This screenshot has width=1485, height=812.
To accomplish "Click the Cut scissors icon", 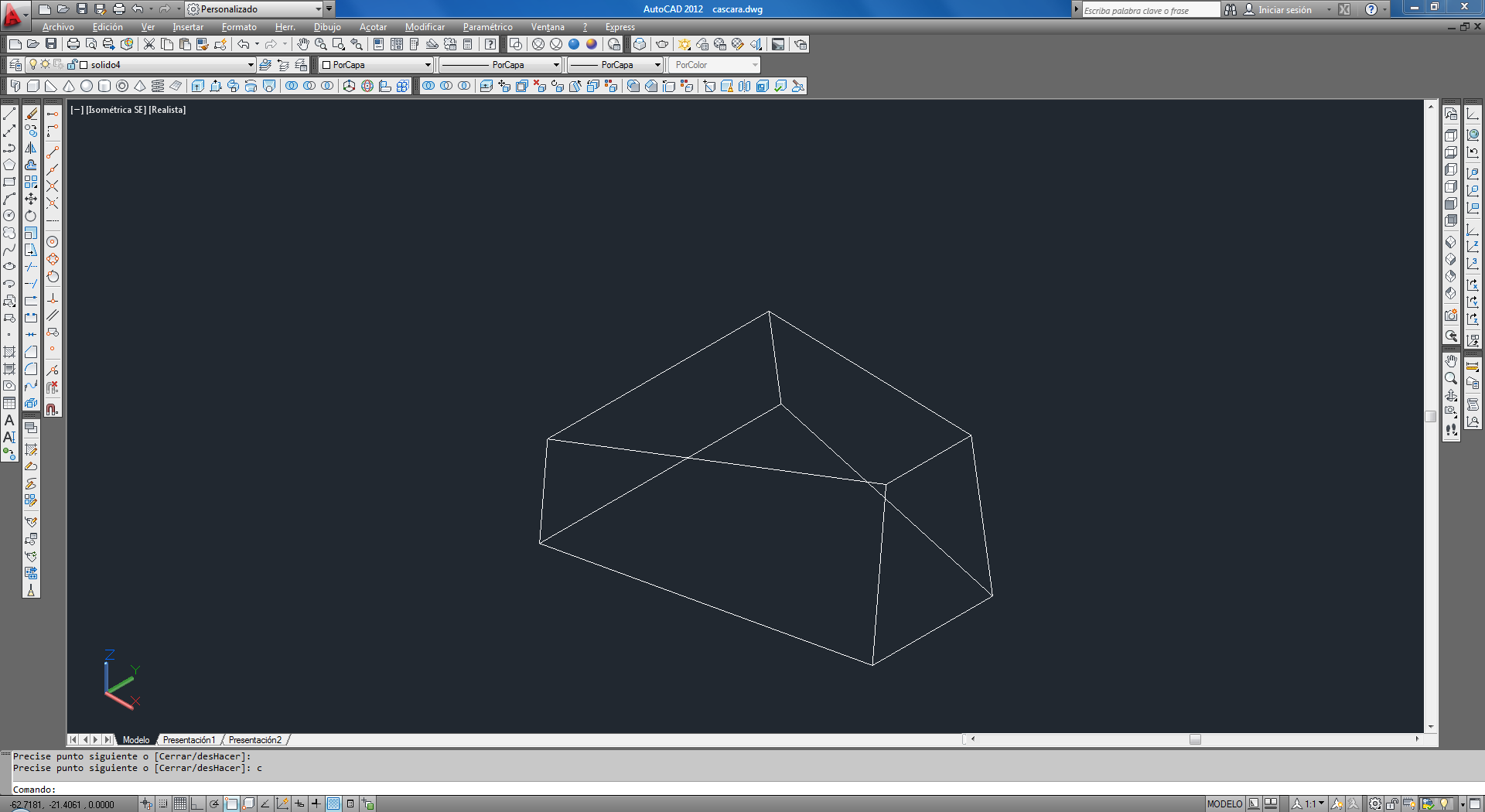I will 149,44.
